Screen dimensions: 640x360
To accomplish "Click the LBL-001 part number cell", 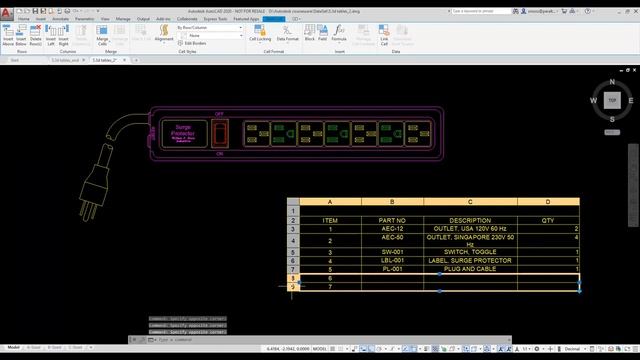I will 392,260.
